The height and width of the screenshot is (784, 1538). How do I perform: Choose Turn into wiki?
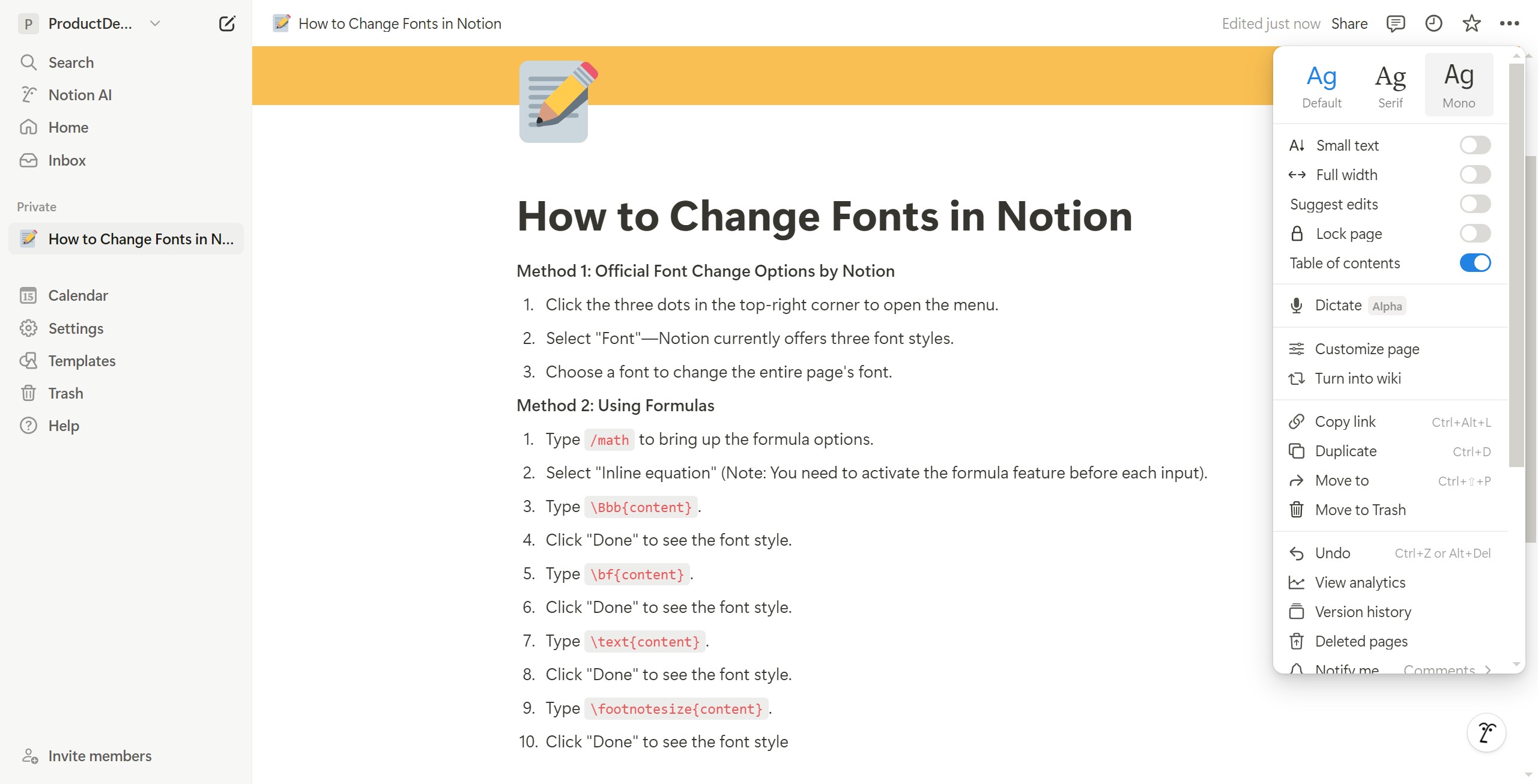(x=1390, y=378)
